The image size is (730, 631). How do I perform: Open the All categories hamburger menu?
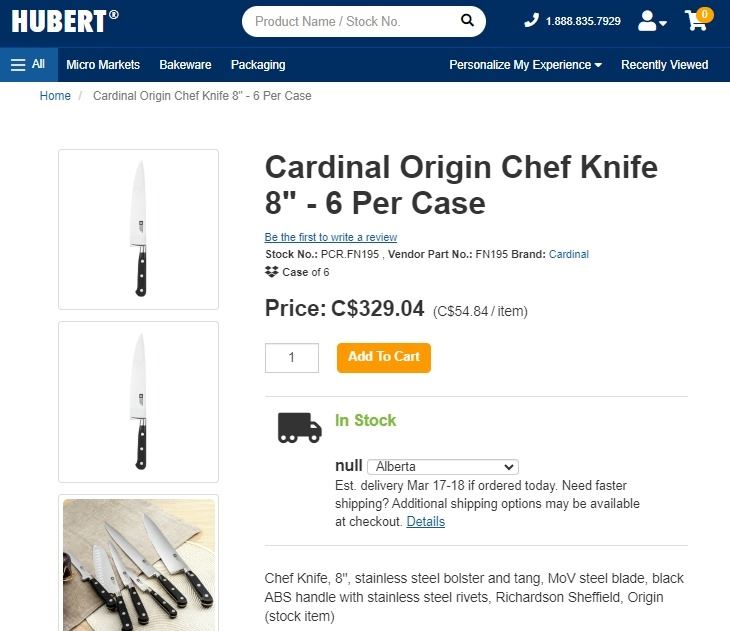coord(28,65)
